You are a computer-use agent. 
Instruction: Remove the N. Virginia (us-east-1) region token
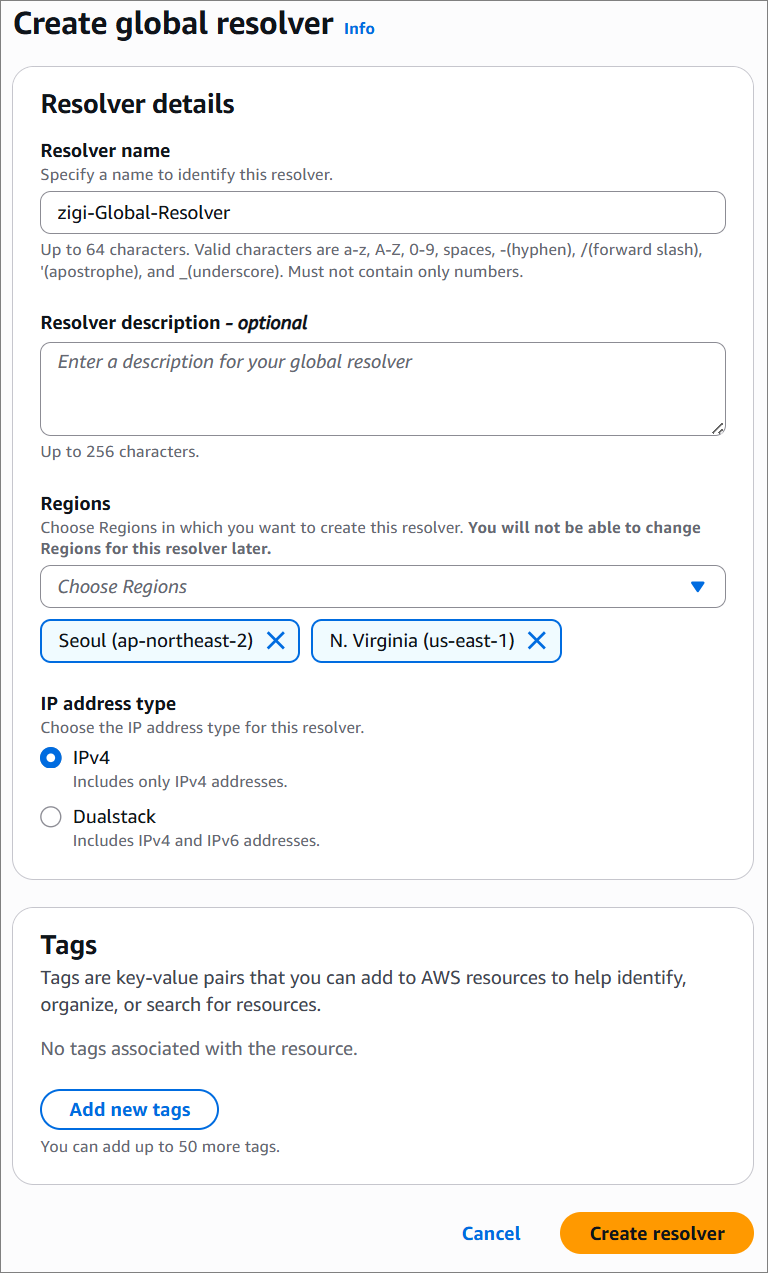(537, 641)
